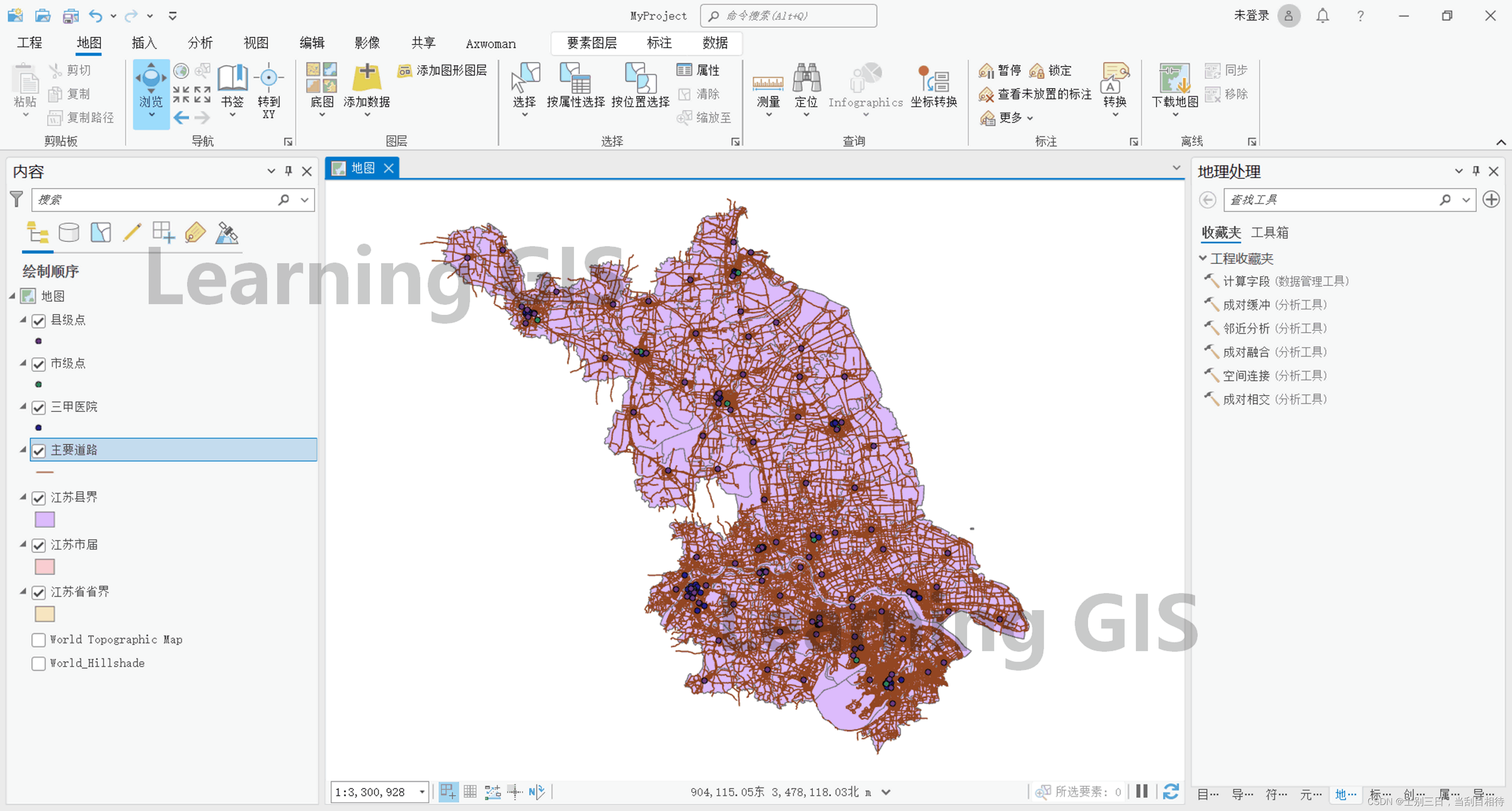Image resolution: width=1512 pixels, height=811 pixels.
Task: Click the refresh map icon in status bar
Action: (x=1170, y=791)
